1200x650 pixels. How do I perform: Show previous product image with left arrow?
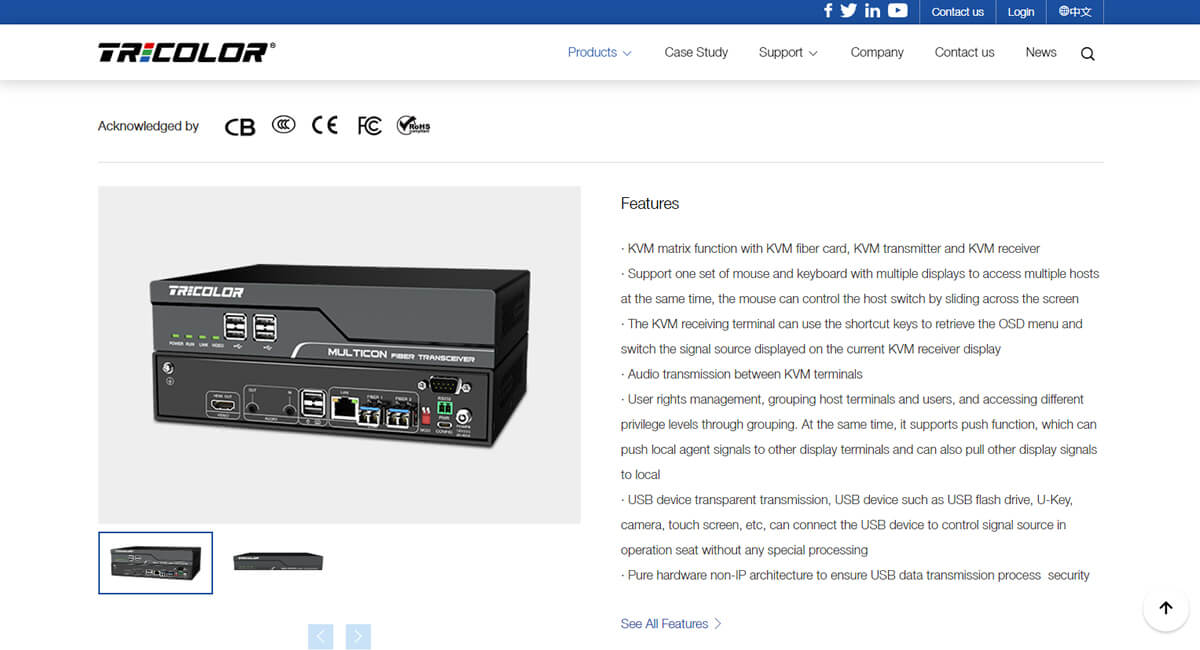320,637
